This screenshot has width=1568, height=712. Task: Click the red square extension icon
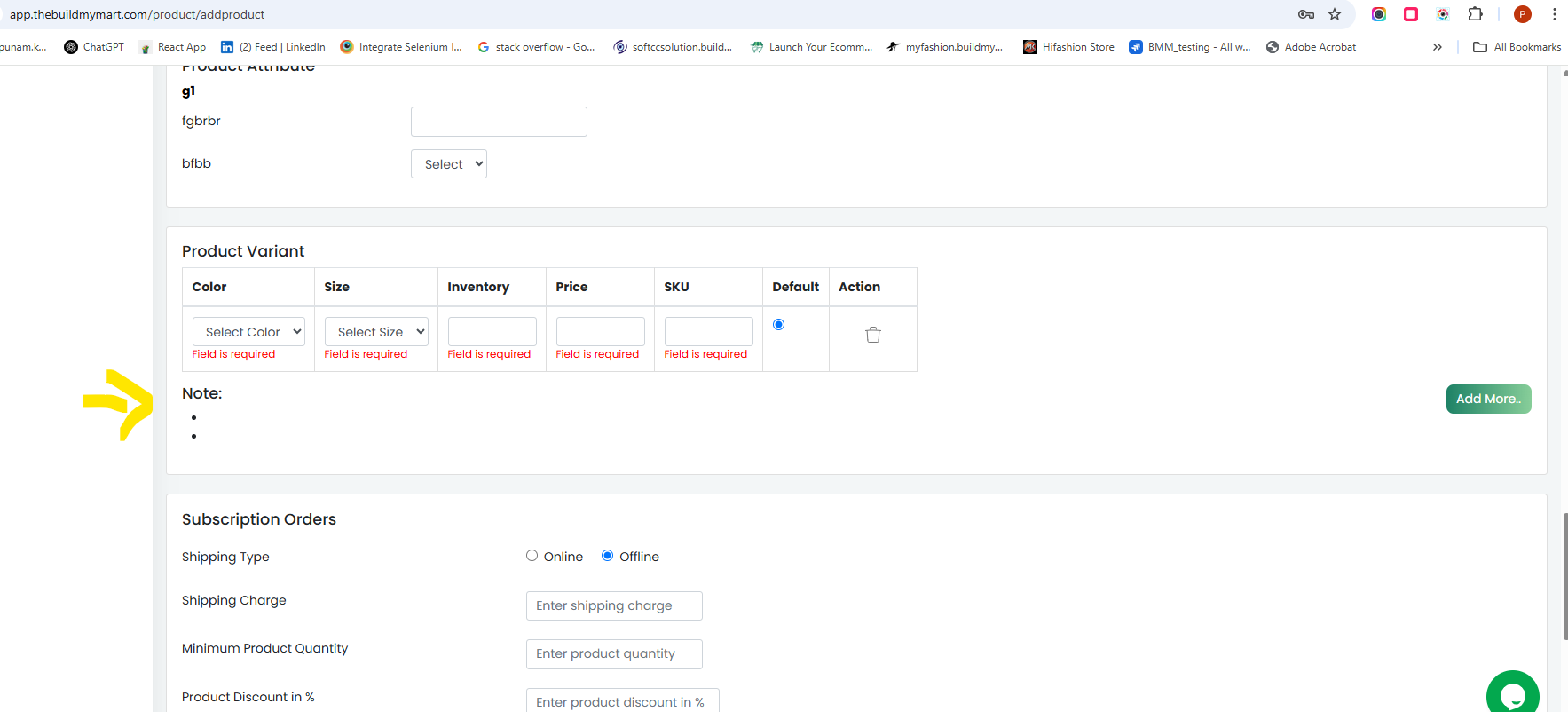(1411, 14)
